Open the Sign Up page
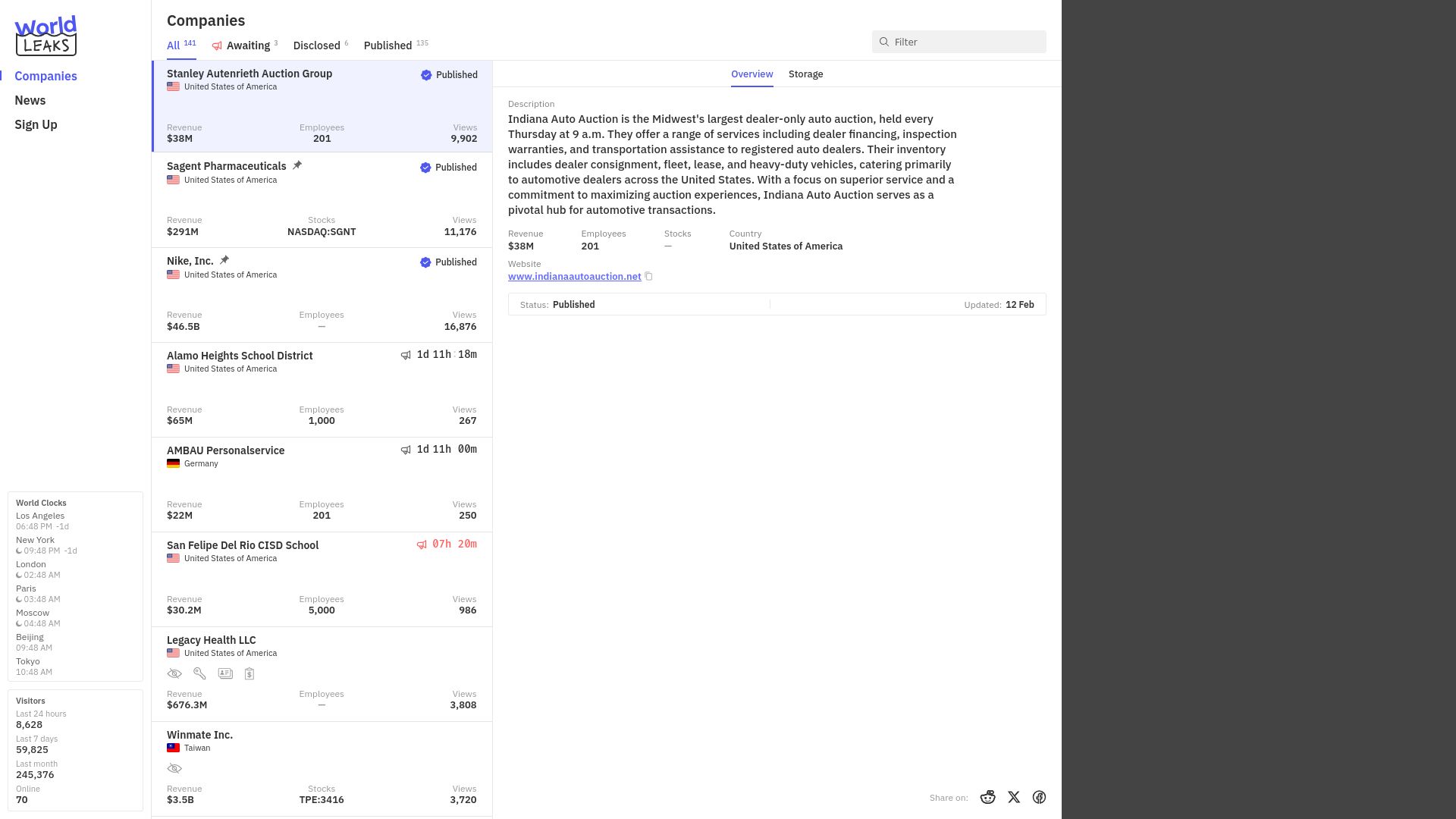Screen dimensions: 1456x819 [x=36, y=124]
